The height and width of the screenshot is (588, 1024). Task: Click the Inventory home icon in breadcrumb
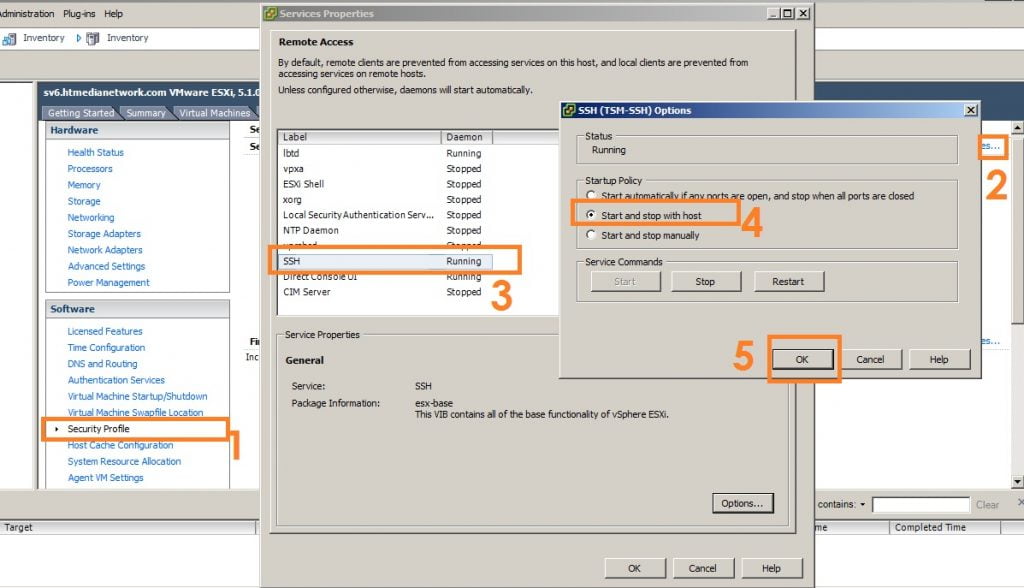tap(9, 39)
